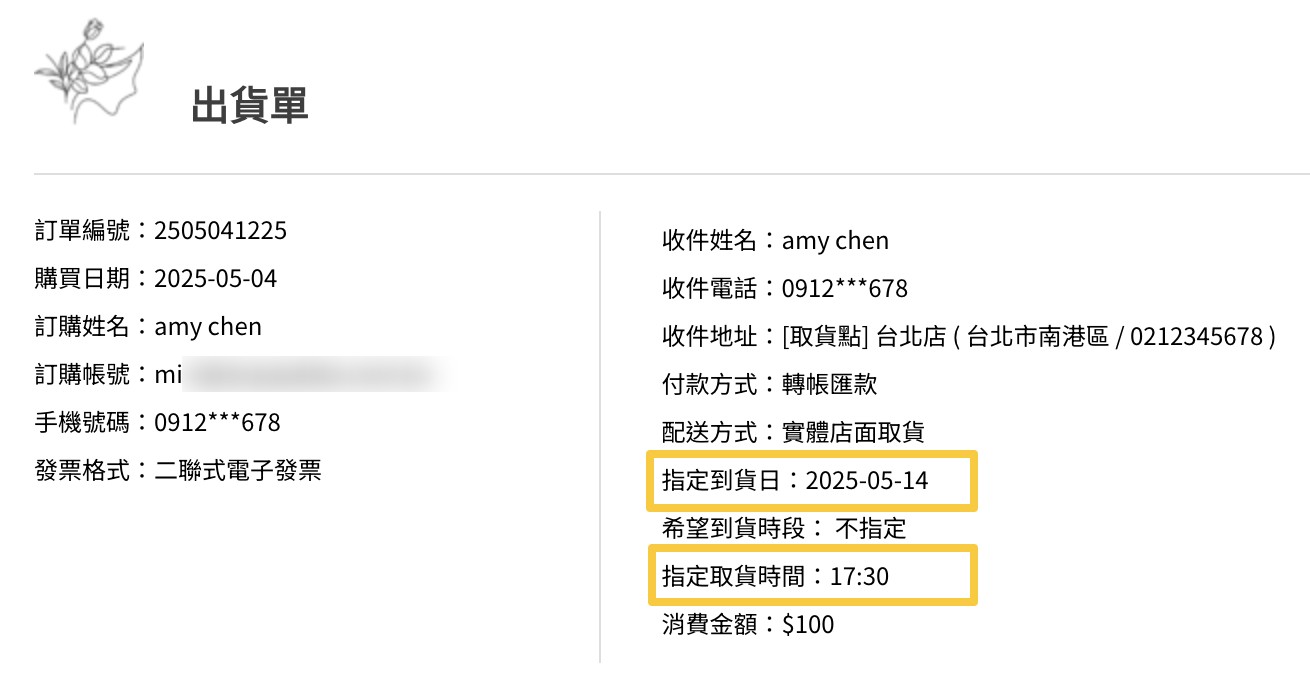
Task: Select order number 2505041225
Action: tap(220, 231)
